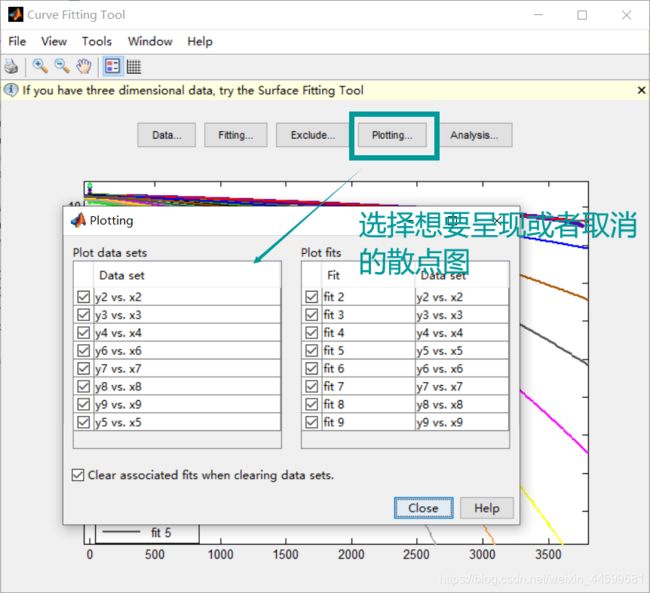
Task: Select 'y8 vs. x8' in fit 8 row
Action: pyautogui.click(x=439, y=404)
